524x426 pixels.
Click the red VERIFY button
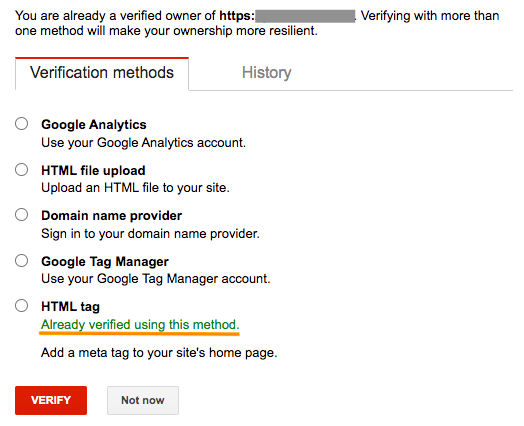(x=51, y=400)
